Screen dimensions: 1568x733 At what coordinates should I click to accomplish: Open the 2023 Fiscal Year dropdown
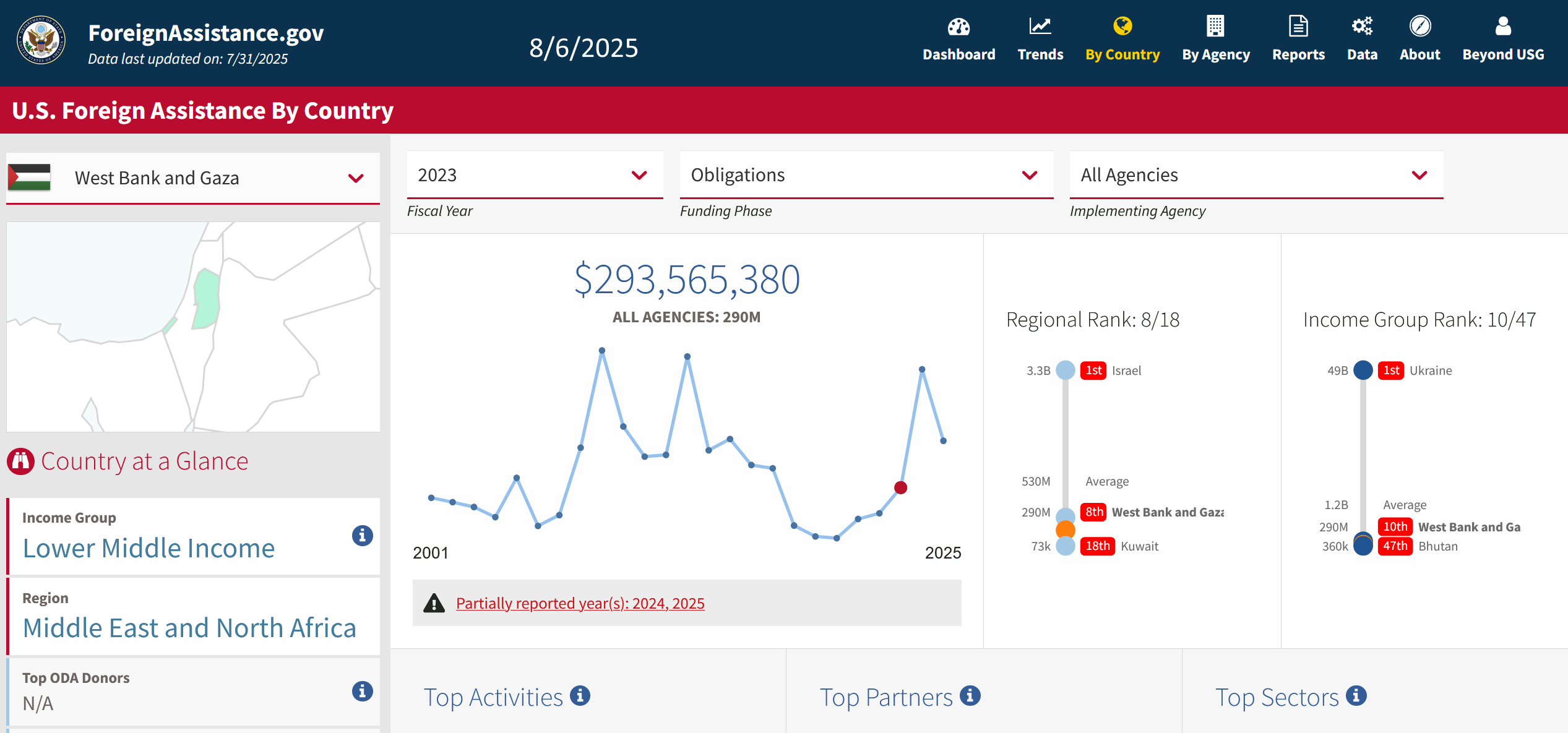point(535,175)
